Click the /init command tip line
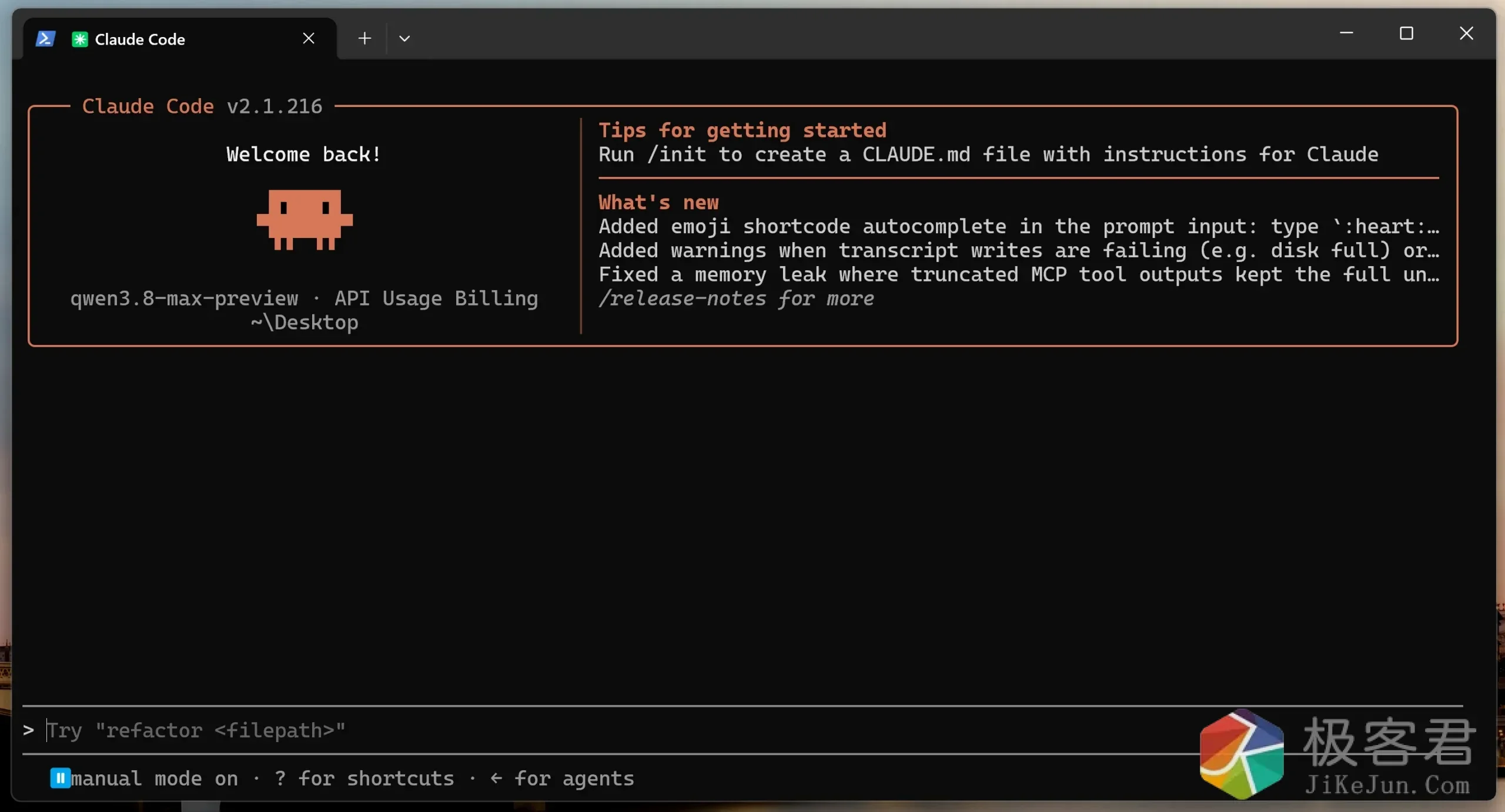 (x=988, y=155)
